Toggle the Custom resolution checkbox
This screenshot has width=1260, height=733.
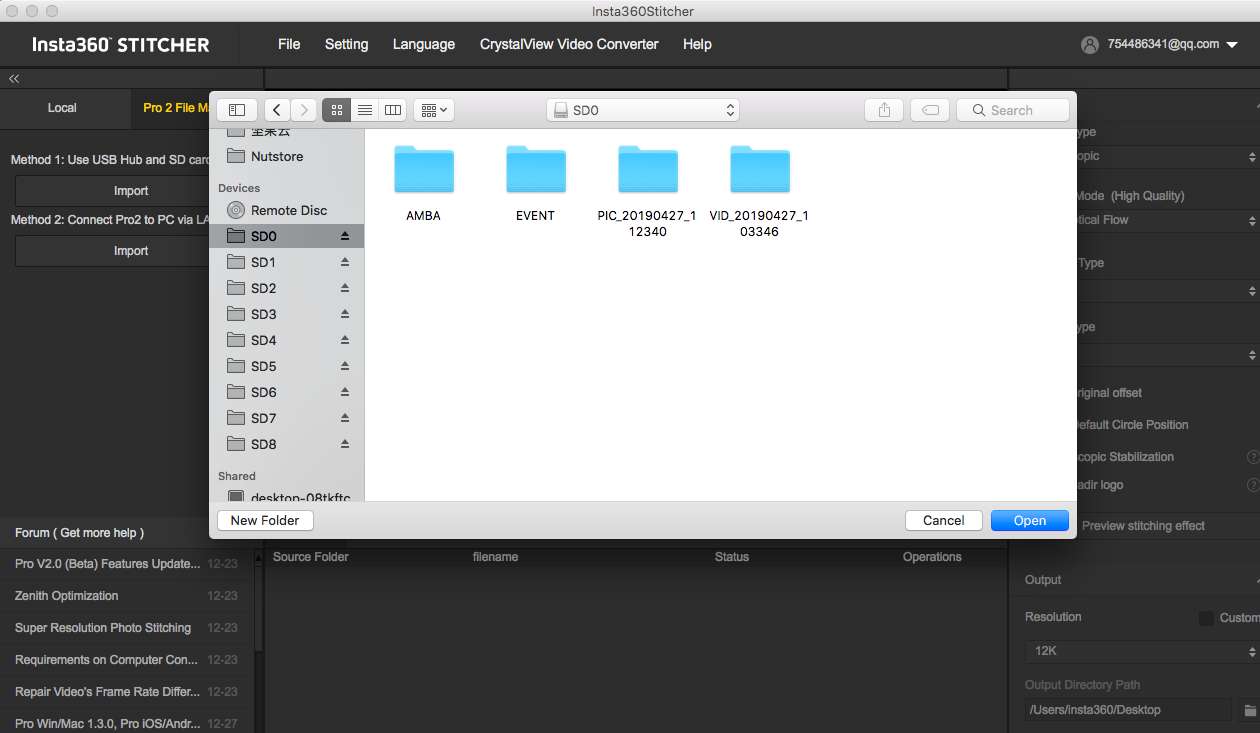[x=1206, y=618]
